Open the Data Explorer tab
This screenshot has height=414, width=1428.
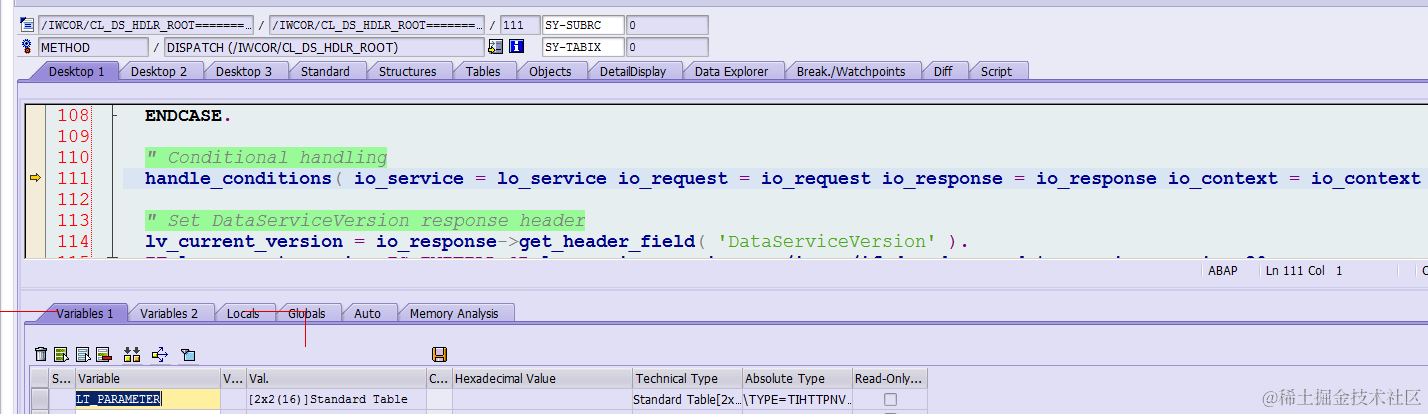pos(731,71)
